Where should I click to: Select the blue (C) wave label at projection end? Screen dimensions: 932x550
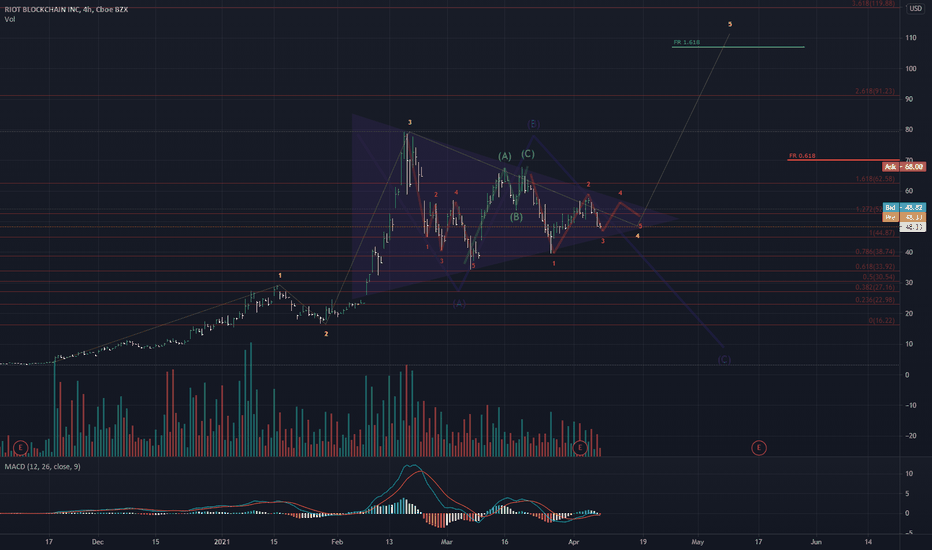coord(723,360)
